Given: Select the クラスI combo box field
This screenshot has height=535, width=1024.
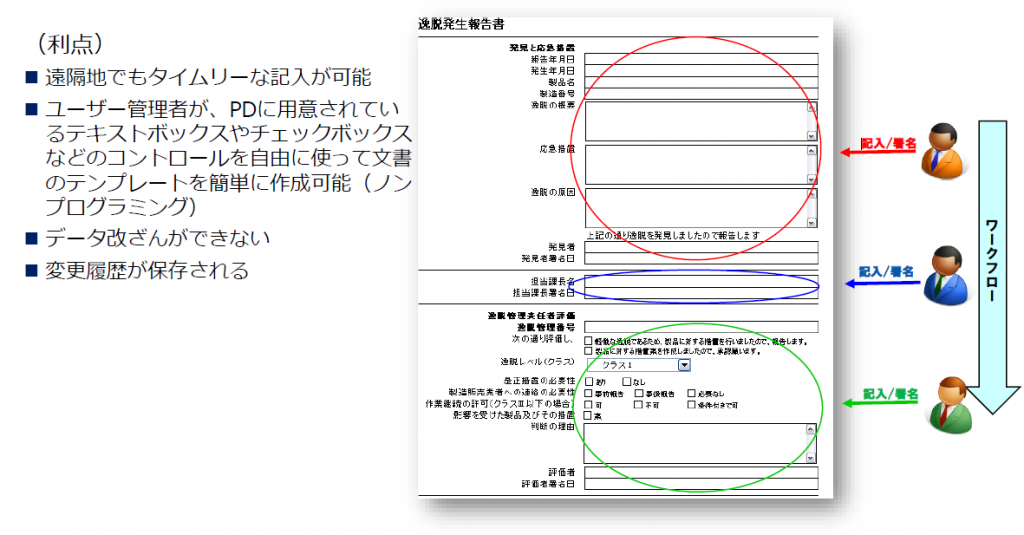Looking at the screenshot, I should pos(638,365).
